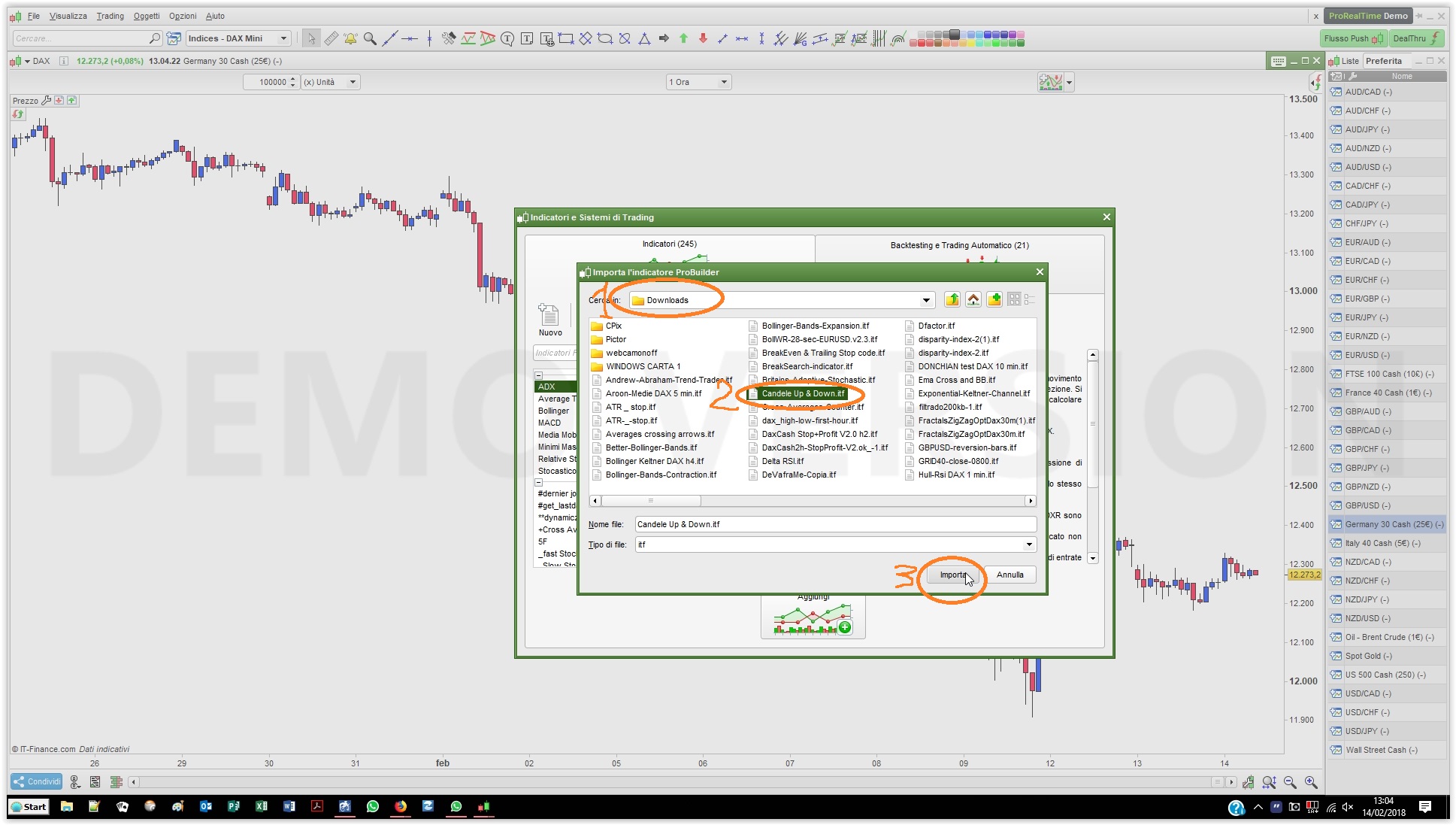The image size is (1456, 825).
Task: Open the Trading menu
Action: click(110, 16)
